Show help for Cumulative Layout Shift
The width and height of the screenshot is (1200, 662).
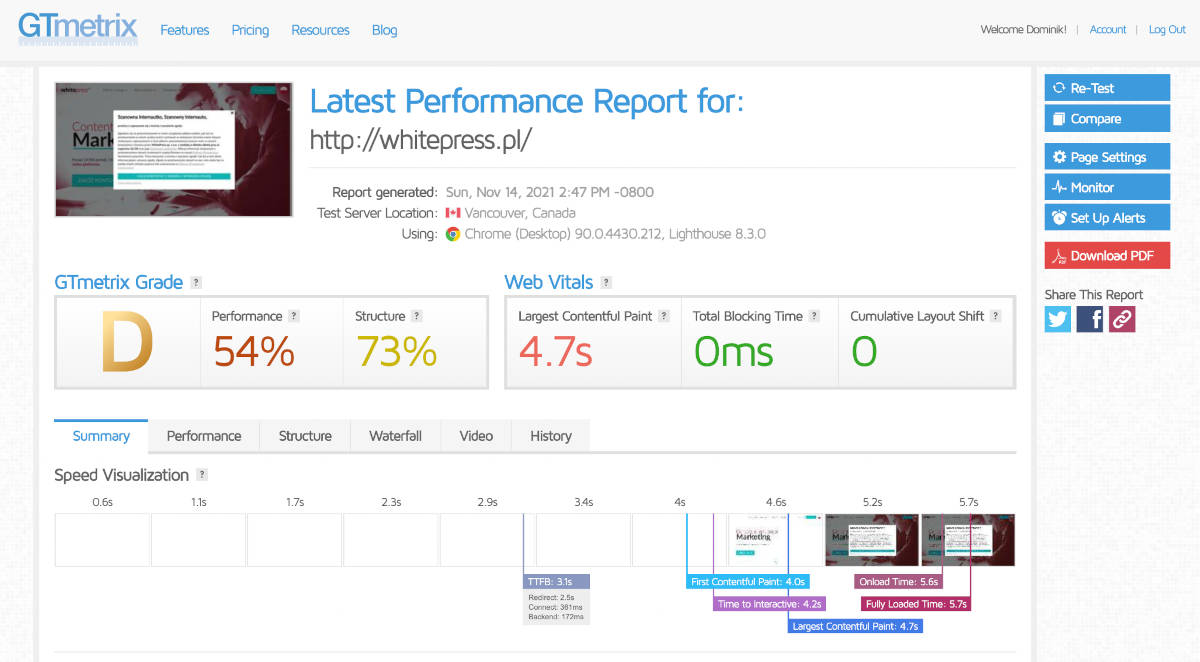[x=996, y=316]
